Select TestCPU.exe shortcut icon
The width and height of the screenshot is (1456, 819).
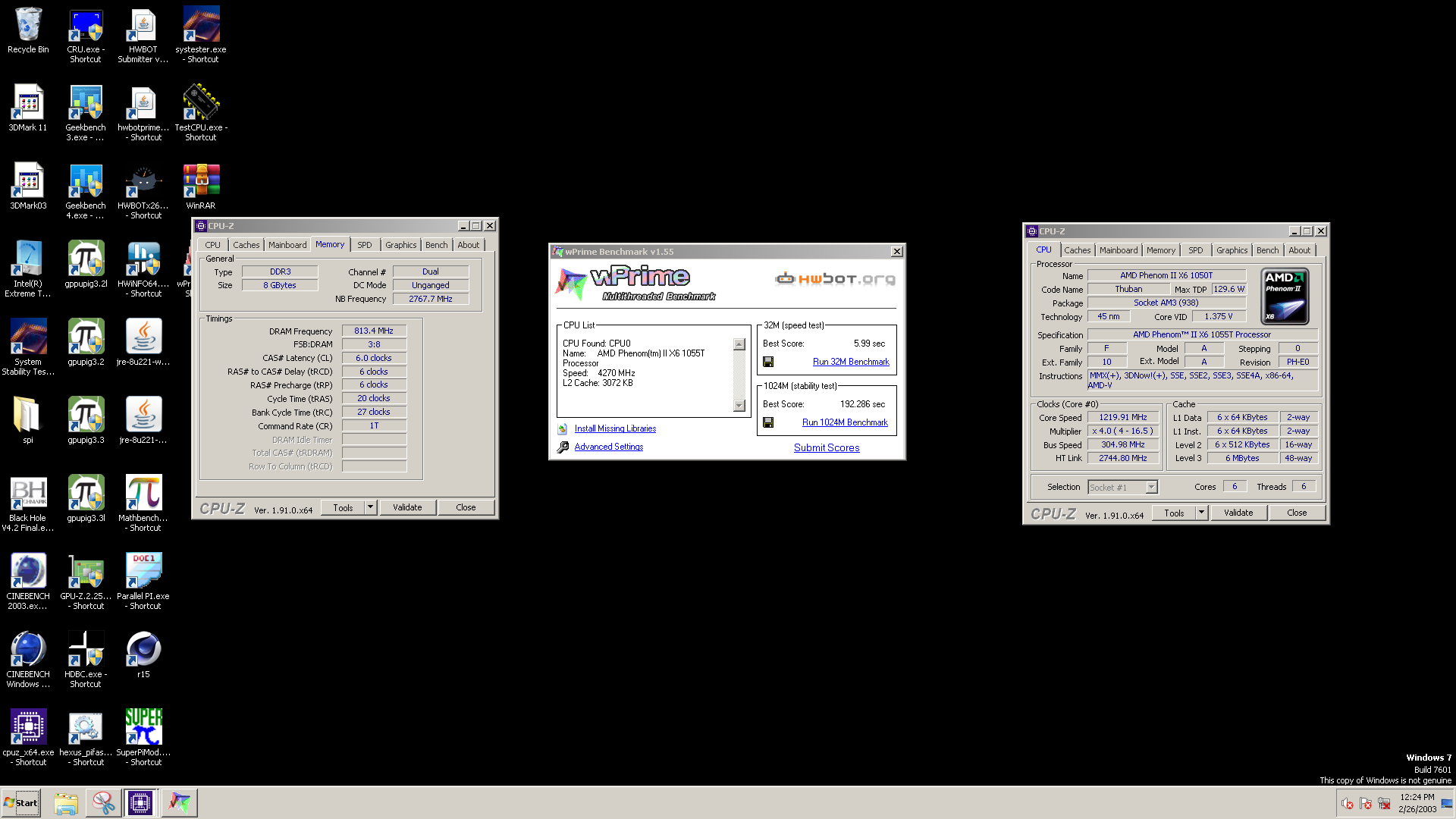tap(201, 113)
